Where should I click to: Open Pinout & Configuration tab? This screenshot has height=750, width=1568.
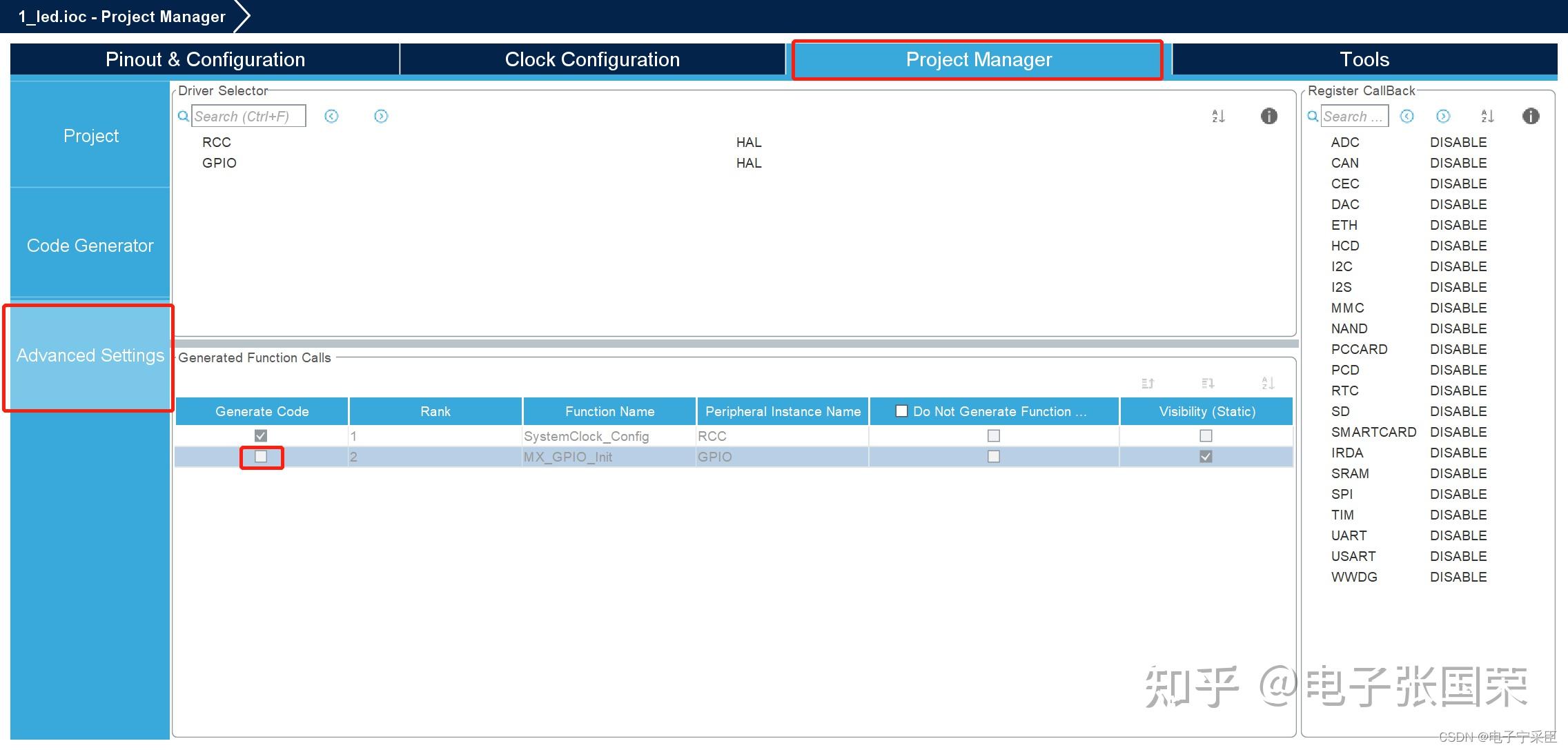coord(205,59)
